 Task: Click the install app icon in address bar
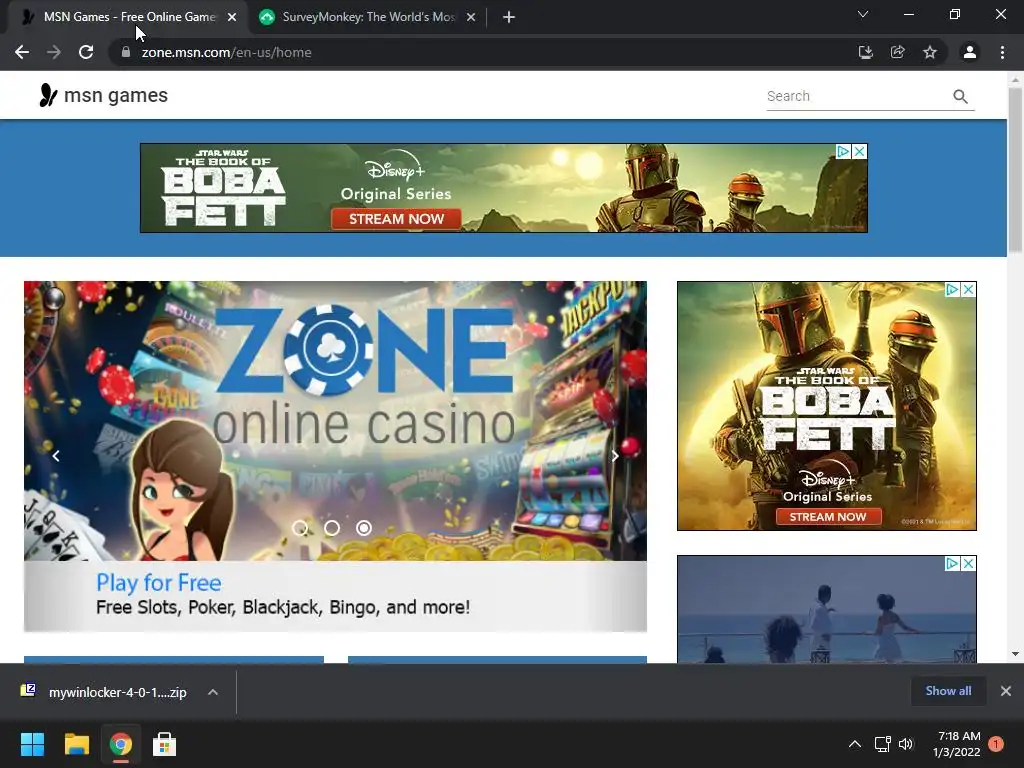[865, 52]
